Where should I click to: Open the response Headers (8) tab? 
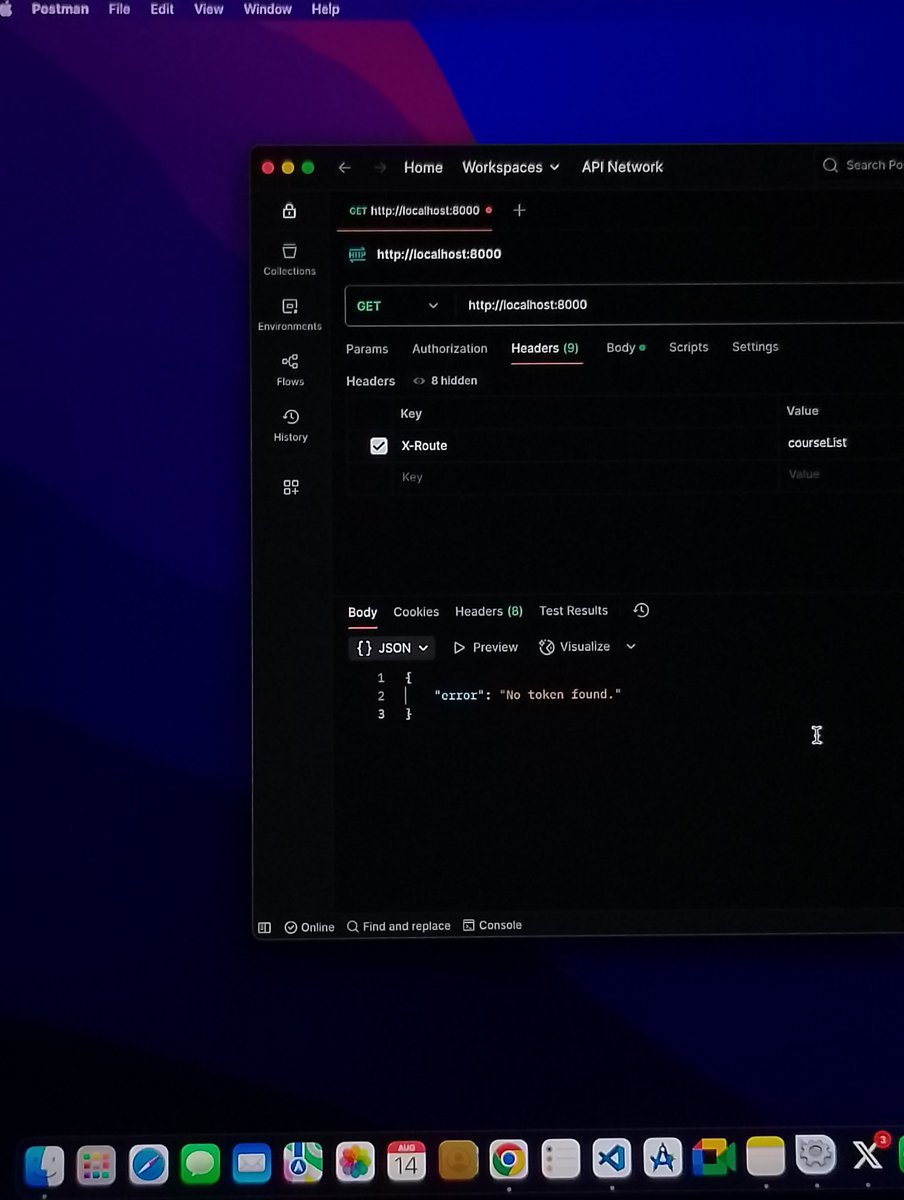click(489, 611)
